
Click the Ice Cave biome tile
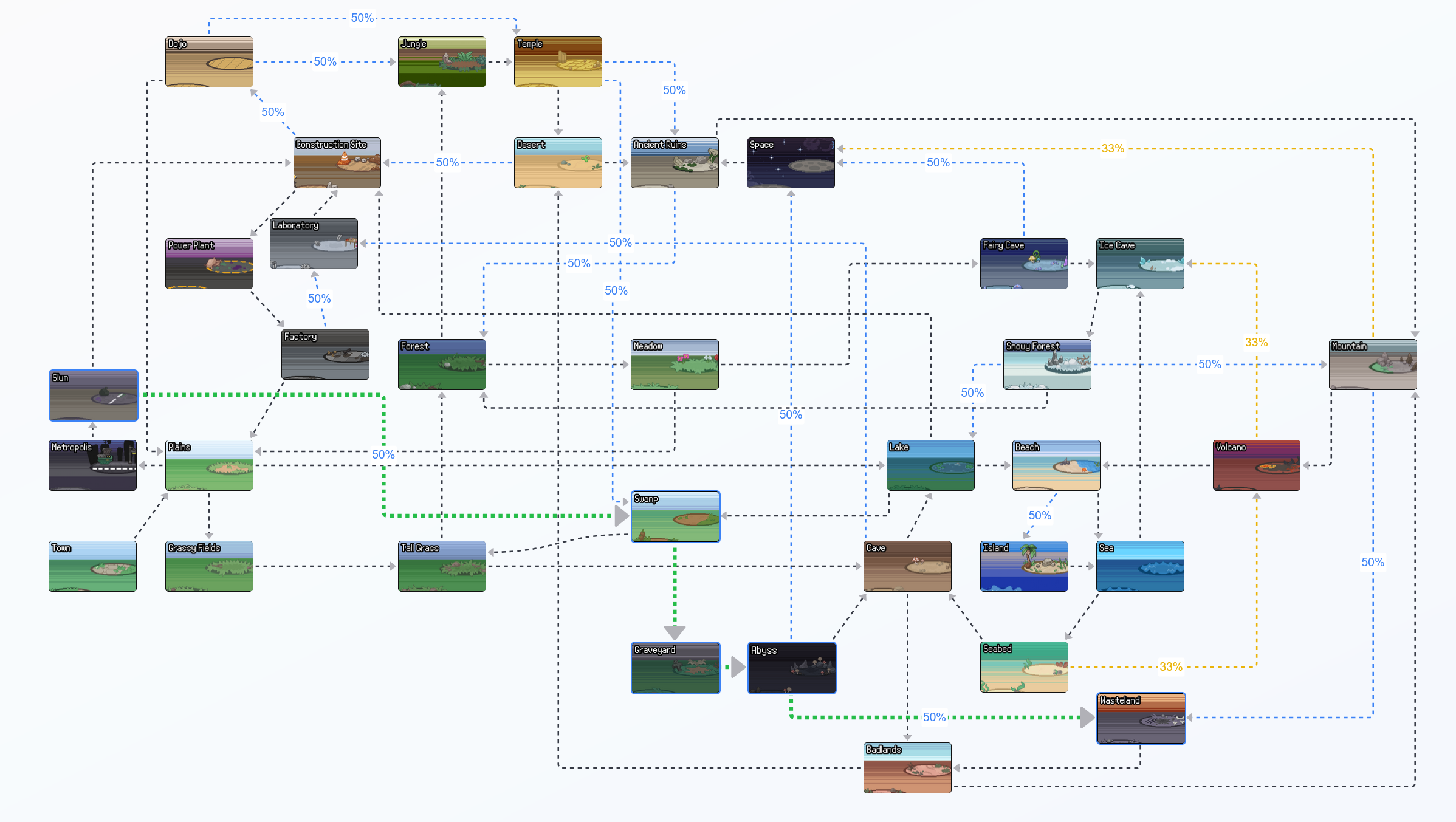tap(1139, 263)
